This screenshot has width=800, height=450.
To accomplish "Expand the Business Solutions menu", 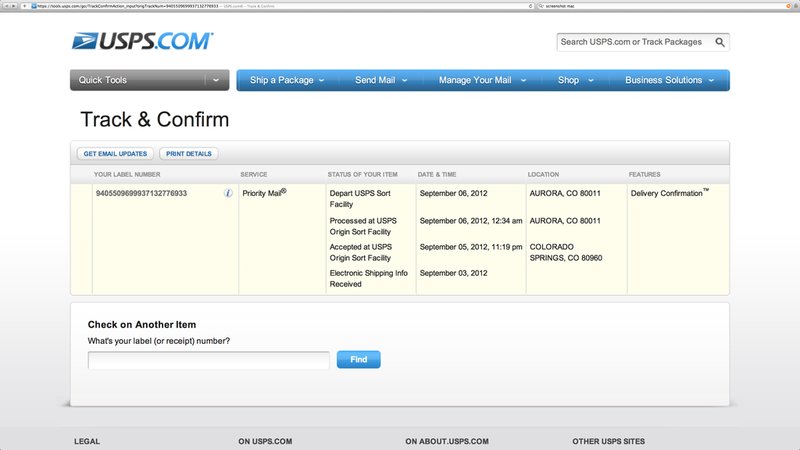I will point(669,80).
